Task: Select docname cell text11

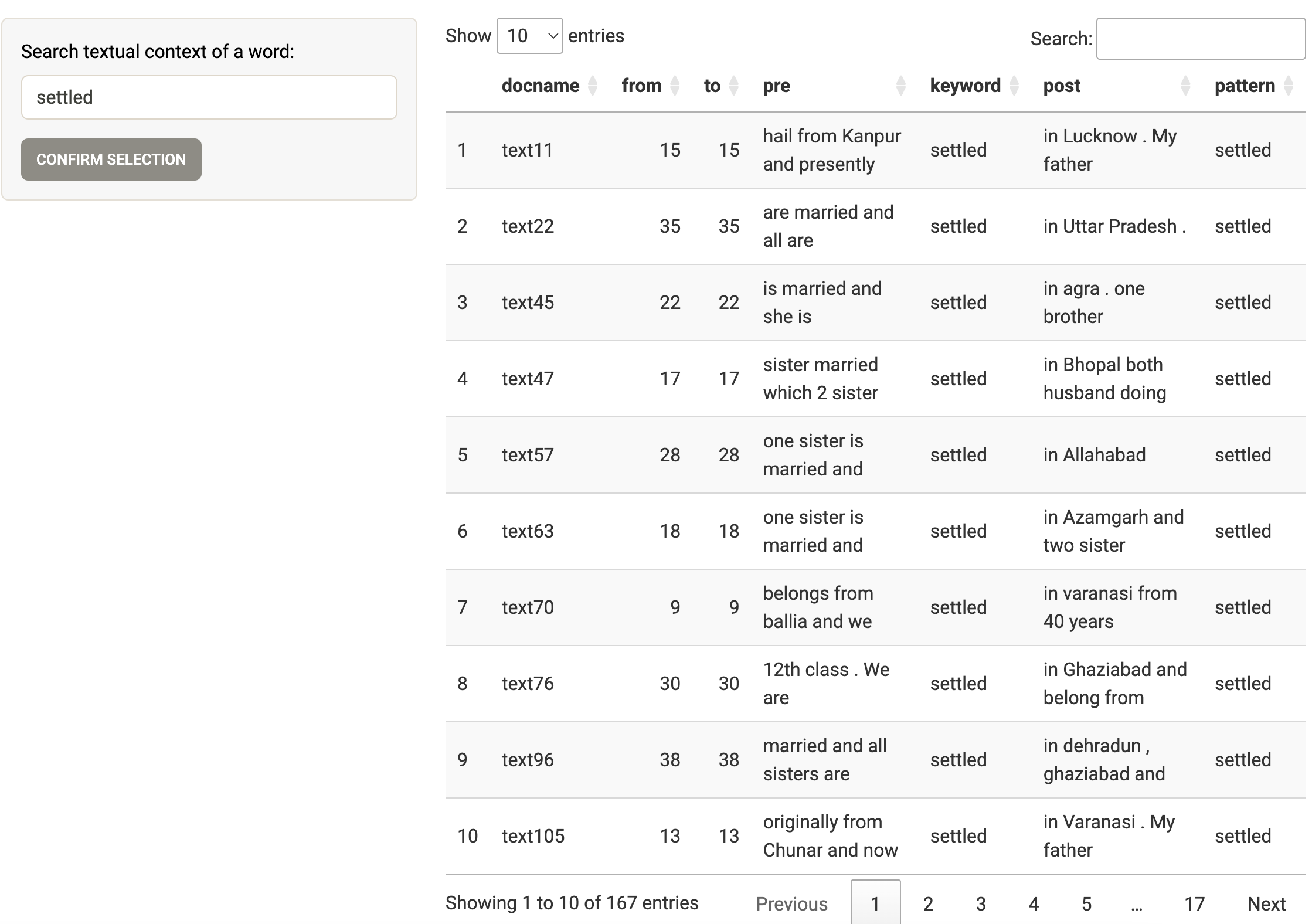Action: click(528, 150)
